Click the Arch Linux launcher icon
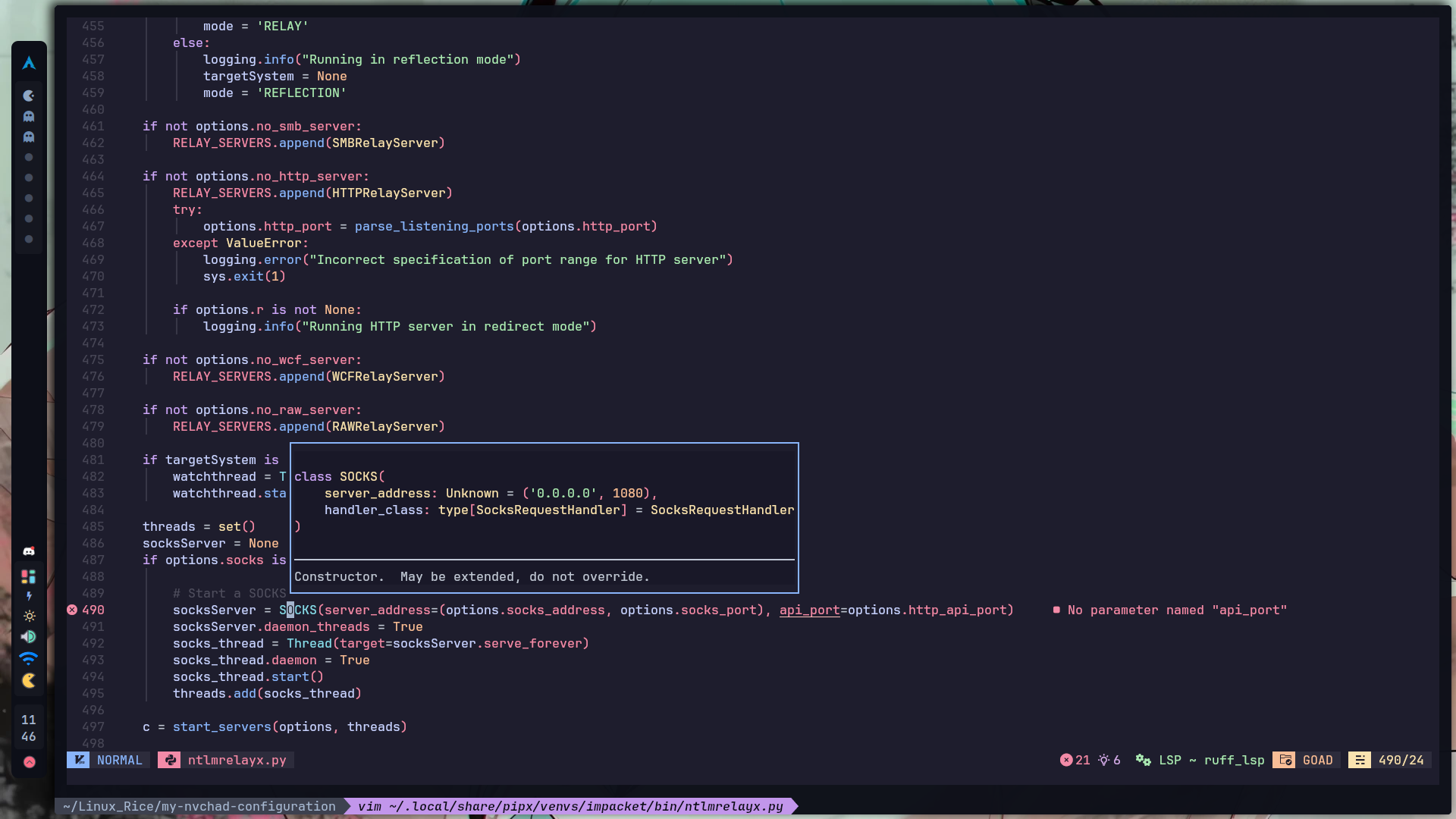The image size is (1456, 819). (x=29, y=64)
